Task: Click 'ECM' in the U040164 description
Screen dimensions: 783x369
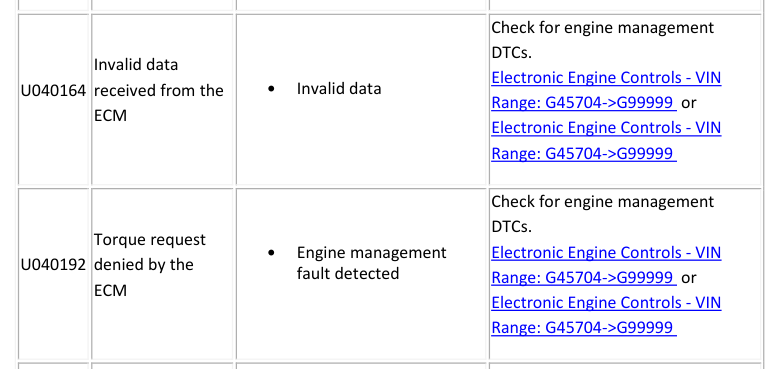Action: tap(110, 116)
